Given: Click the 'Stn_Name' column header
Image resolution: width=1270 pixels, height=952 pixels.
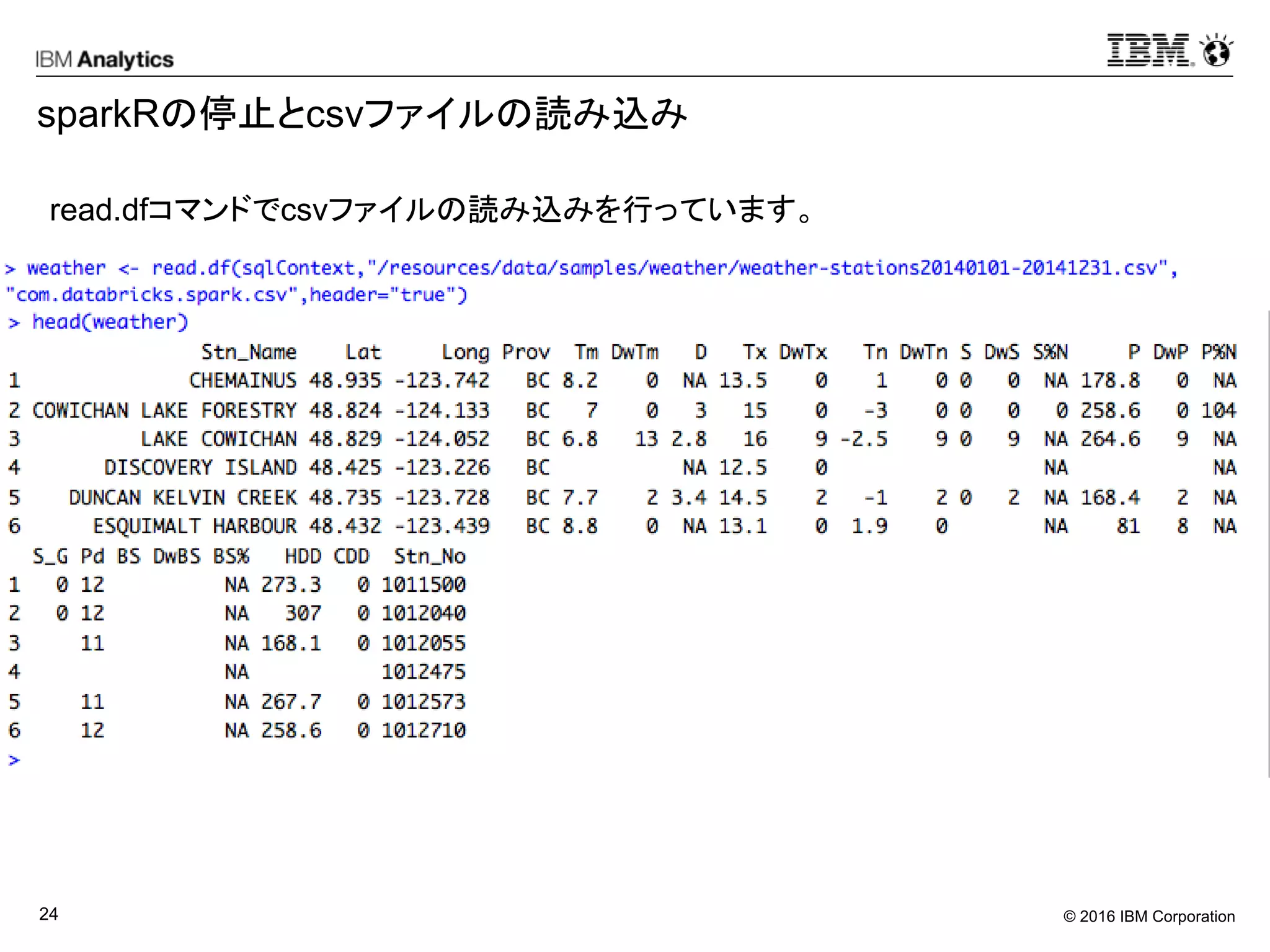Looking at the screenshot, I should (249, 352).
